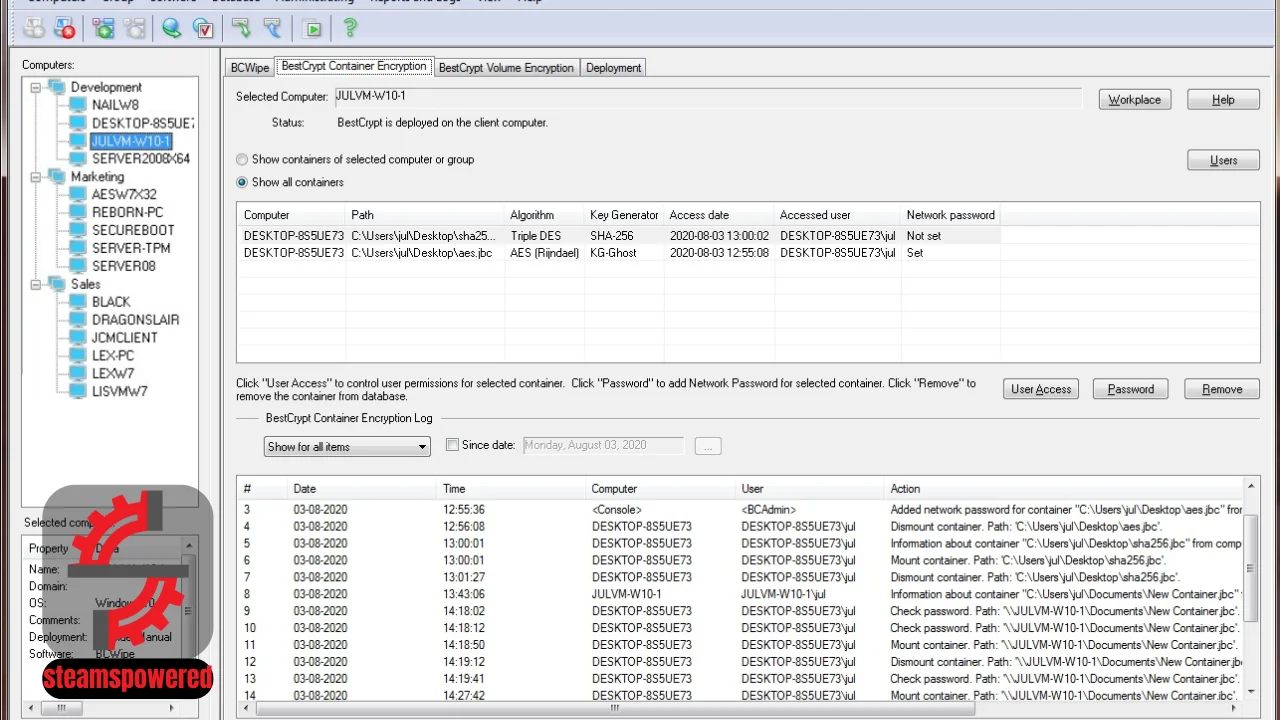Viewport: 1280px width, 720px height.
Task: Click the globe with red checkmark icon
Action: coord(203,28)
